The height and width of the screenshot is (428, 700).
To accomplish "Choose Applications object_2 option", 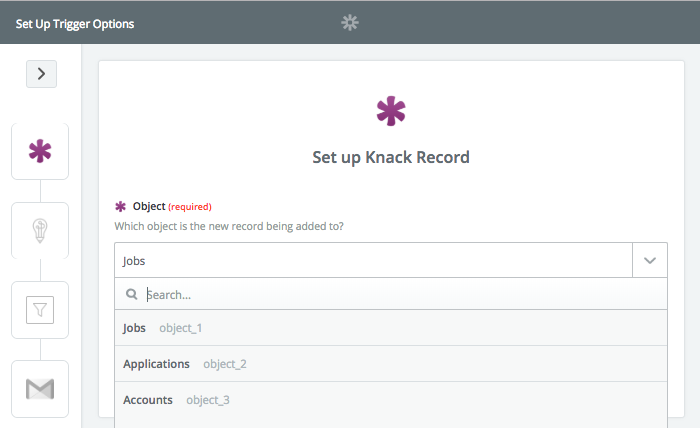I will (x=391, y=364).
